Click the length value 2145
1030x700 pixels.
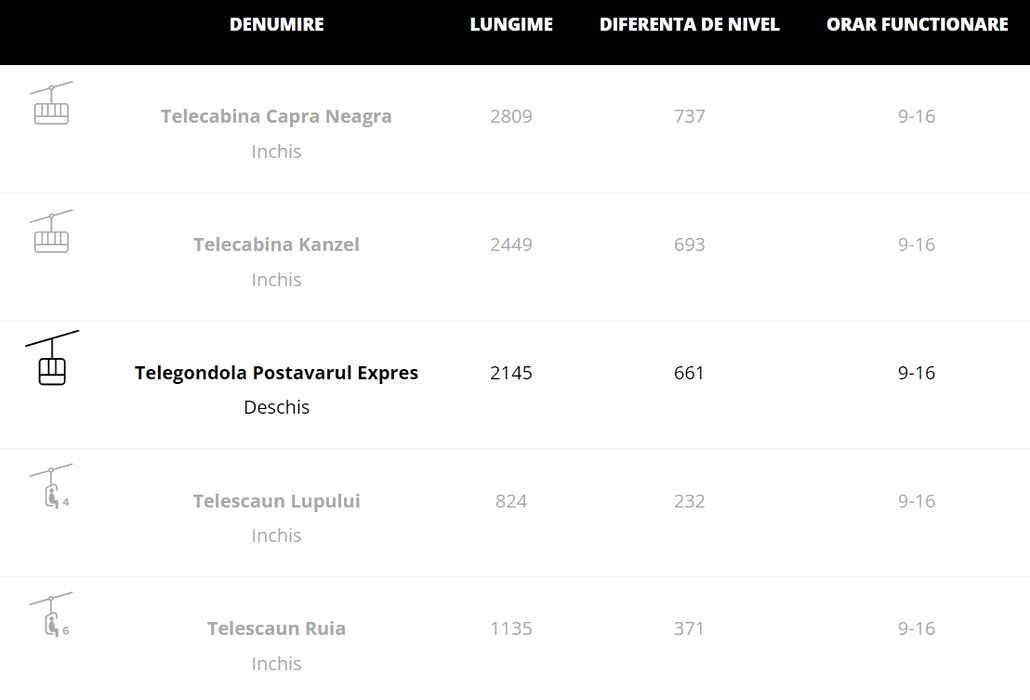[511, 373]
